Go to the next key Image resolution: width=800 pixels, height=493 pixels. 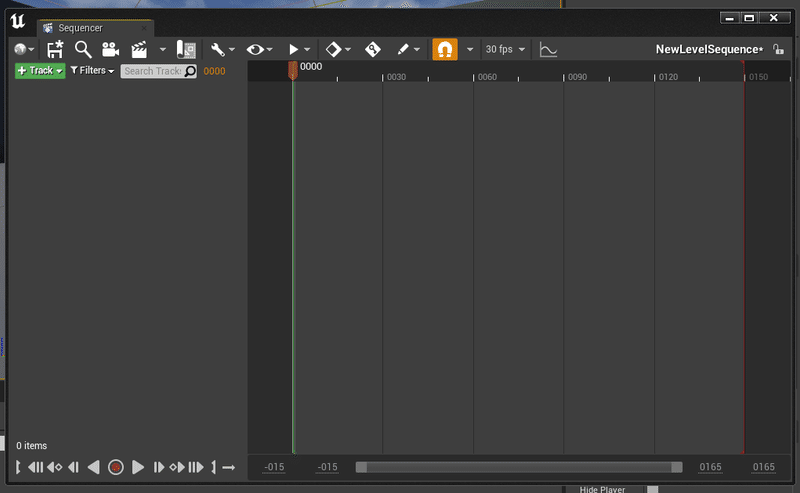click(x=177, y=467)
